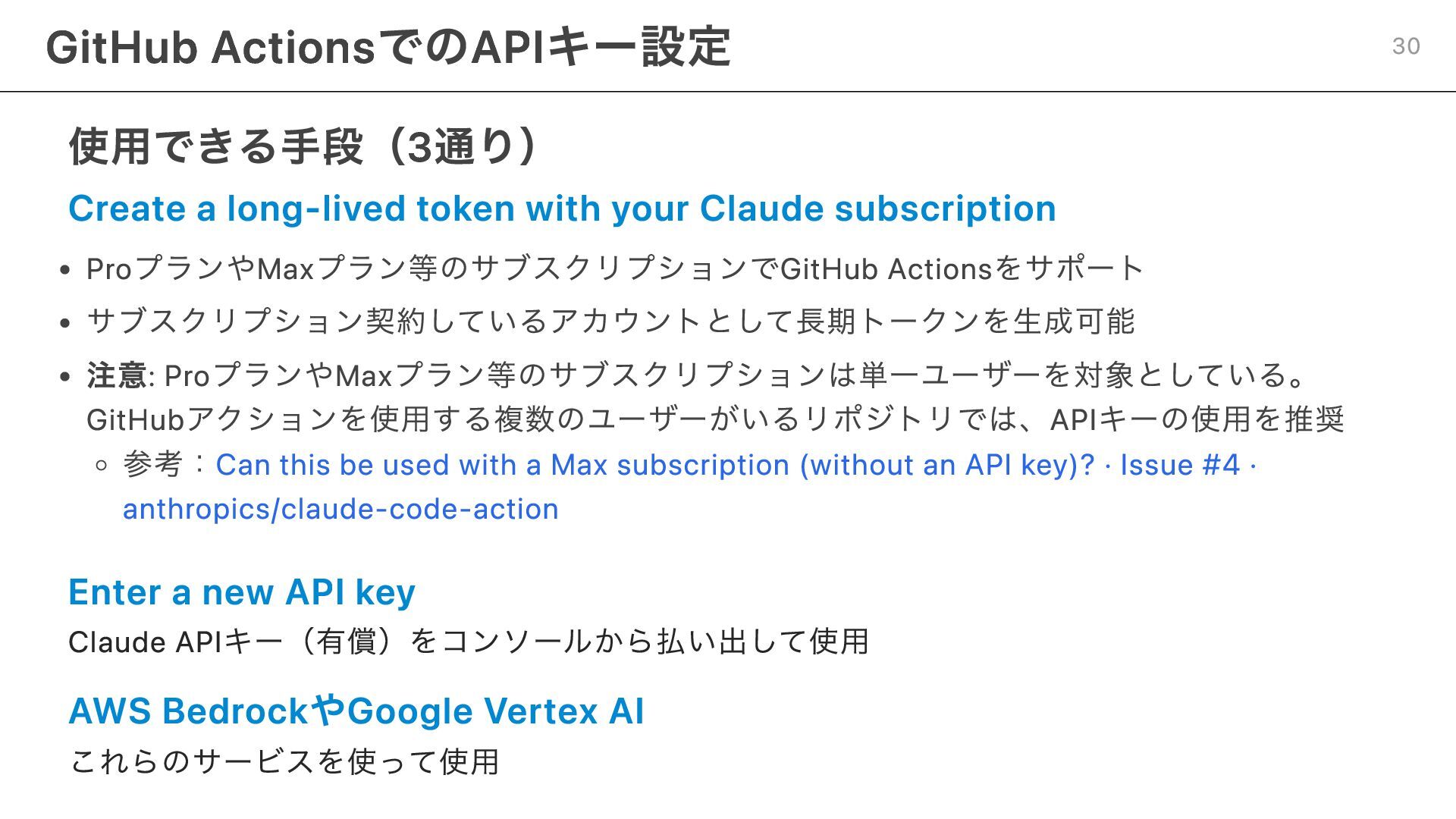Screen dimensions: 1456x819
Task: Click the line 'Claude APIキー（有償）をコンソールから'
Action: coord(469,642)
